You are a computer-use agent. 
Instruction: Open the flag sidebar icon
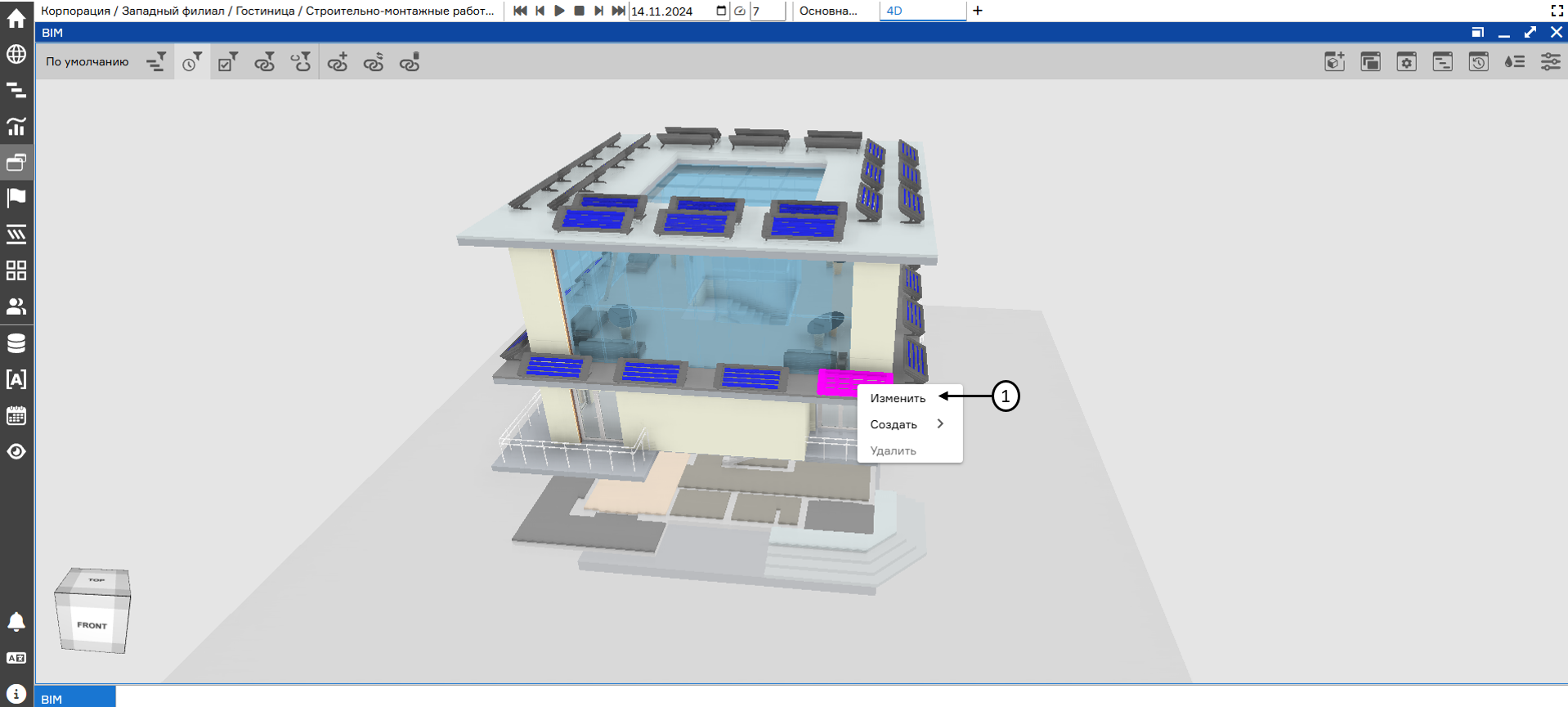16,198
